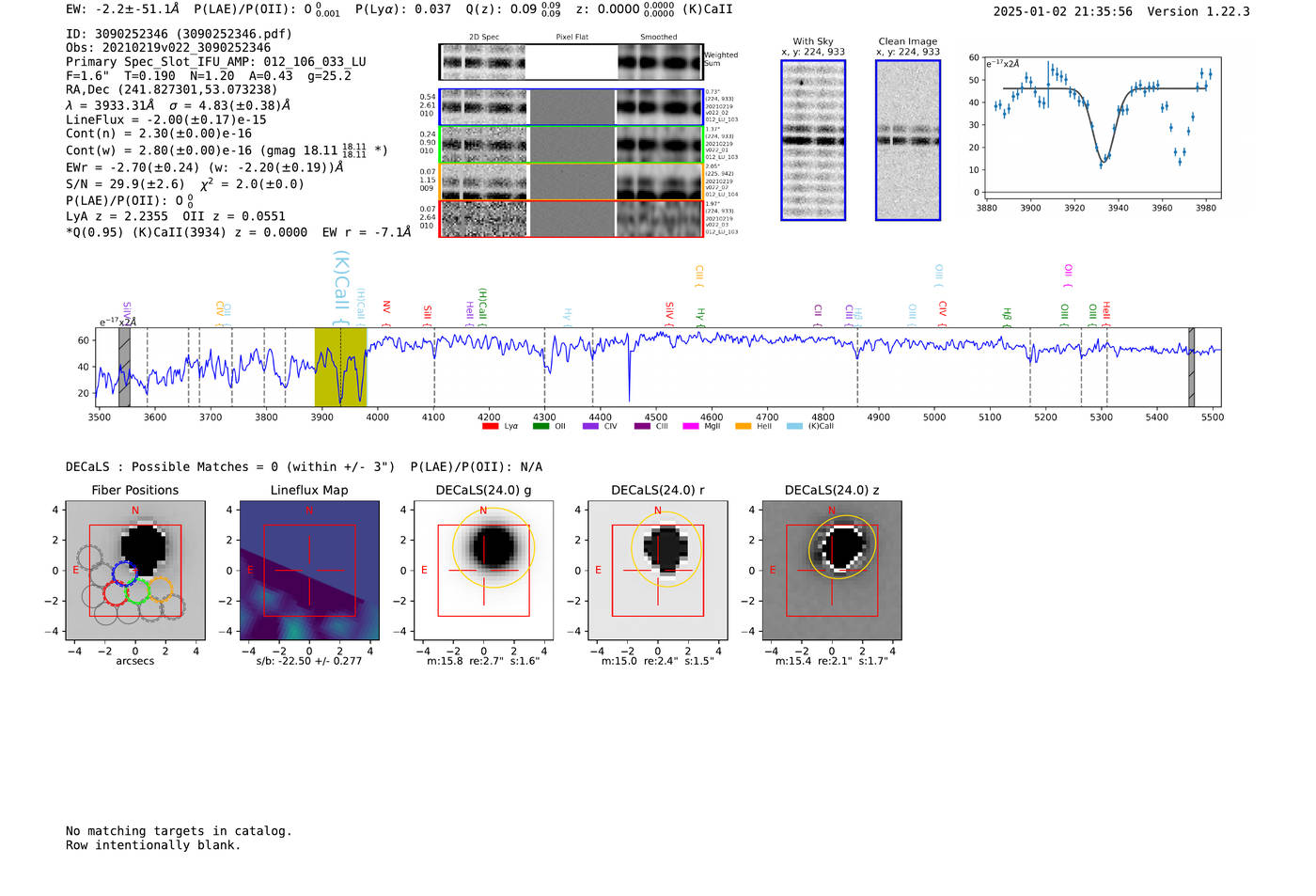Click the "Version 1.22.3" label

(x=1198, y=11)
